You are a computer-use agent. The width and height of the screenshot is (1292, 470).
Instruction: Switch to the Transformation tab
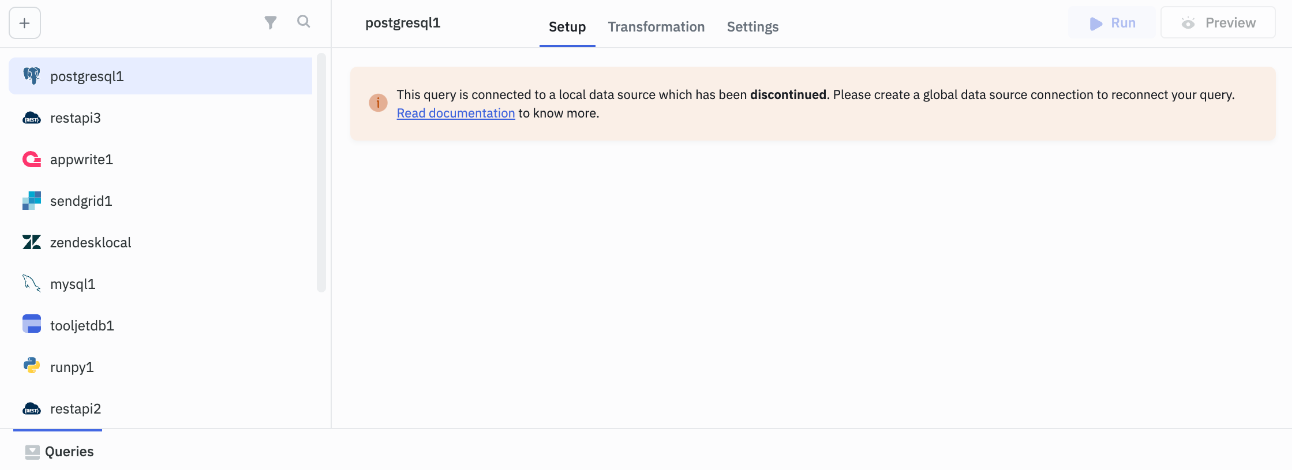click(656, 27)
